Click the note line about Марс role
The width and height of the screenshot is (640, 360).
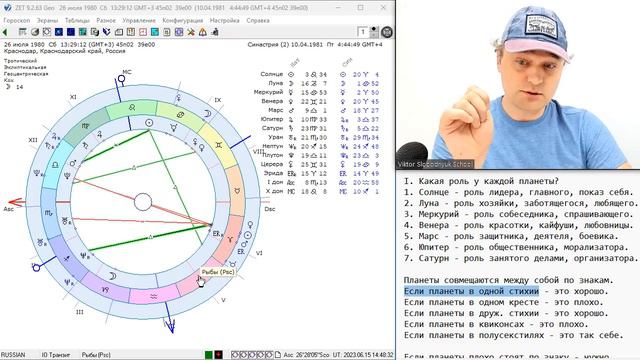[511, 236]
